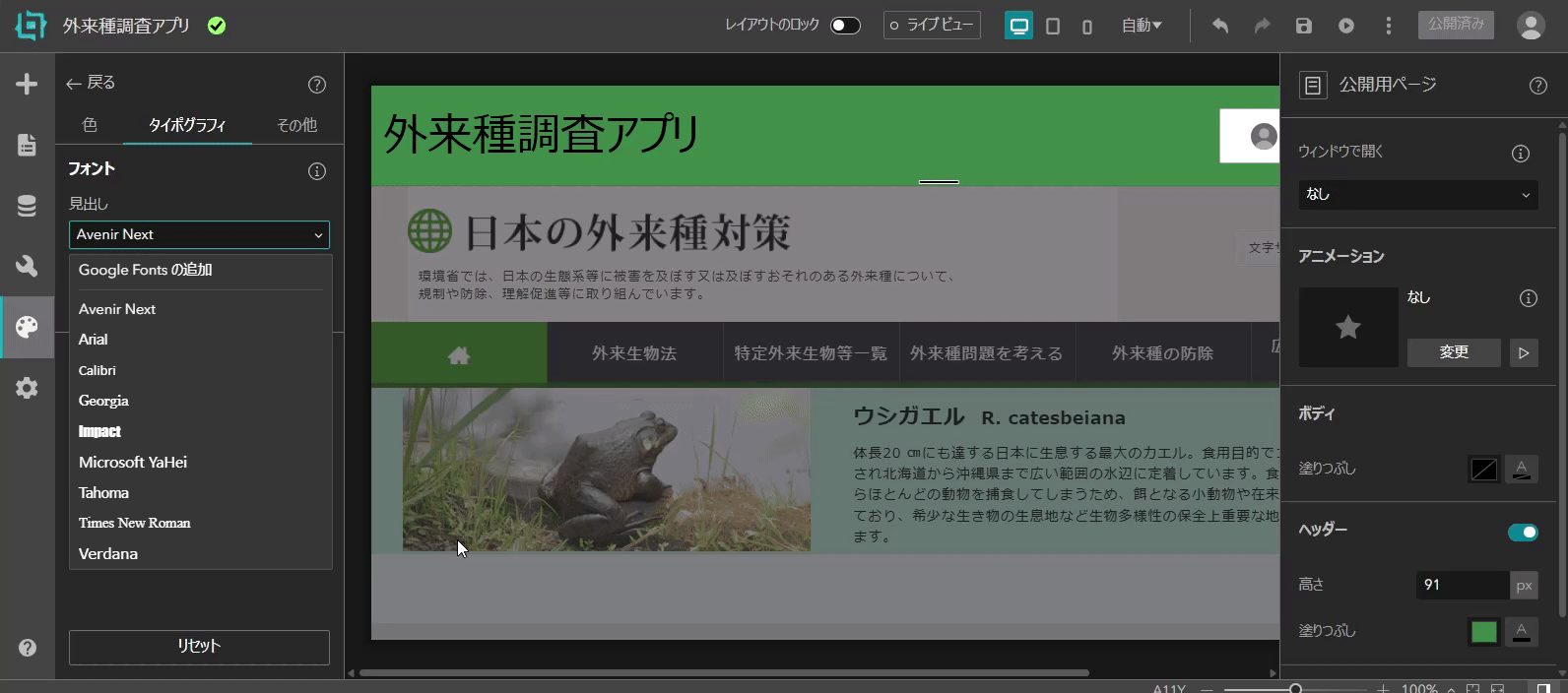Click the undo arrow icon

1219,26
